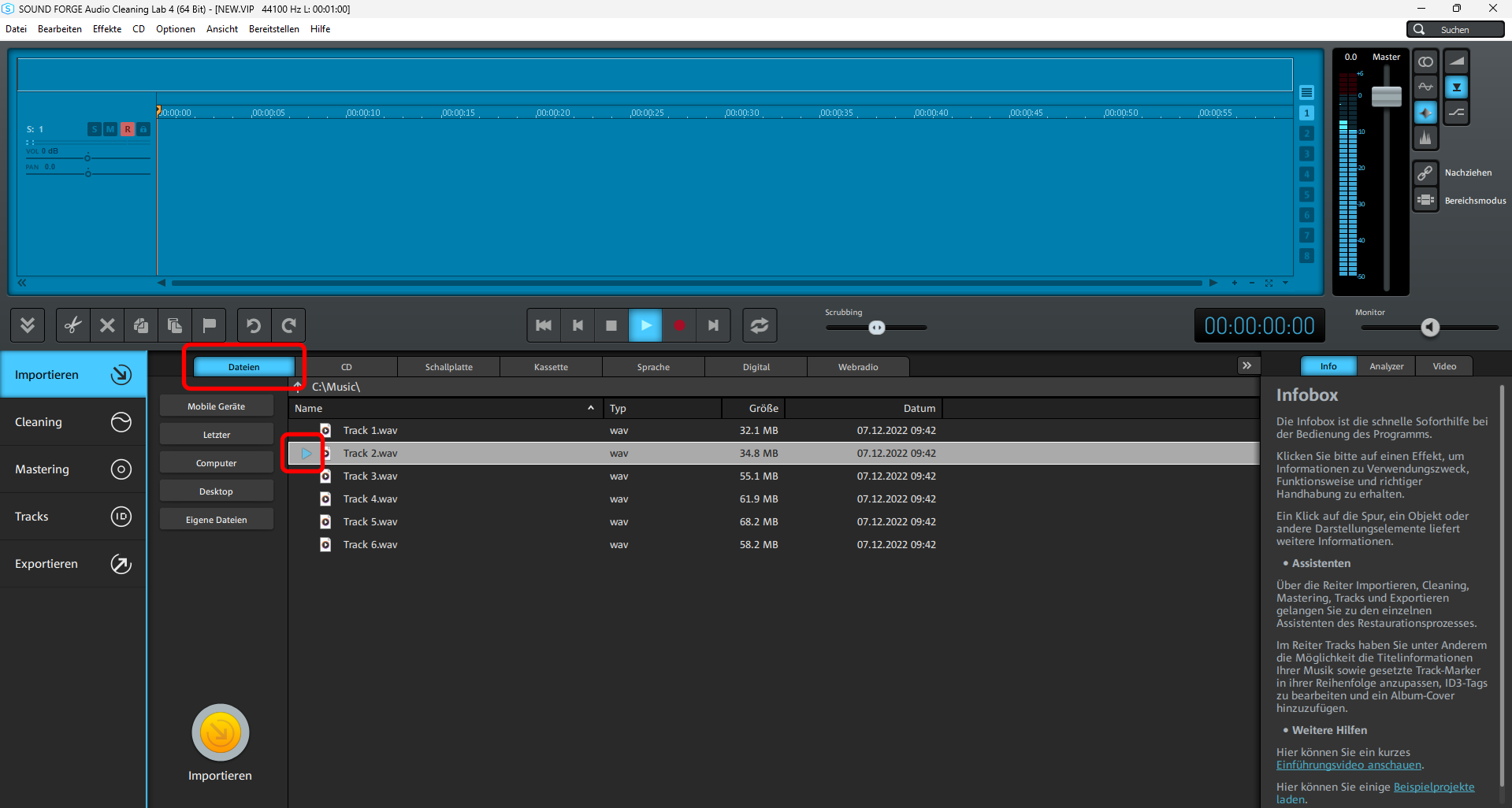
Task: Click the spectral peaks display icon
Action: [1425, 138]
